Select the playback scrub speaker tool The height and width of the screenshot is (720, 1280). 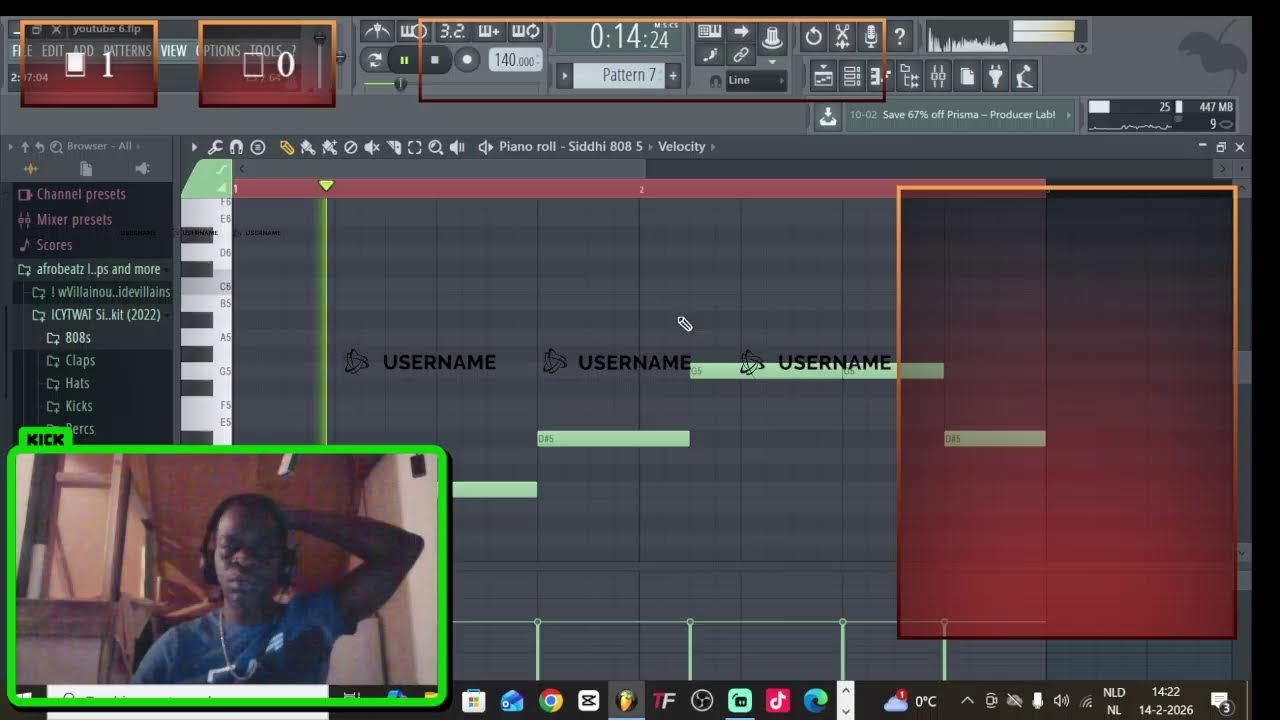[x=457, y=147]
